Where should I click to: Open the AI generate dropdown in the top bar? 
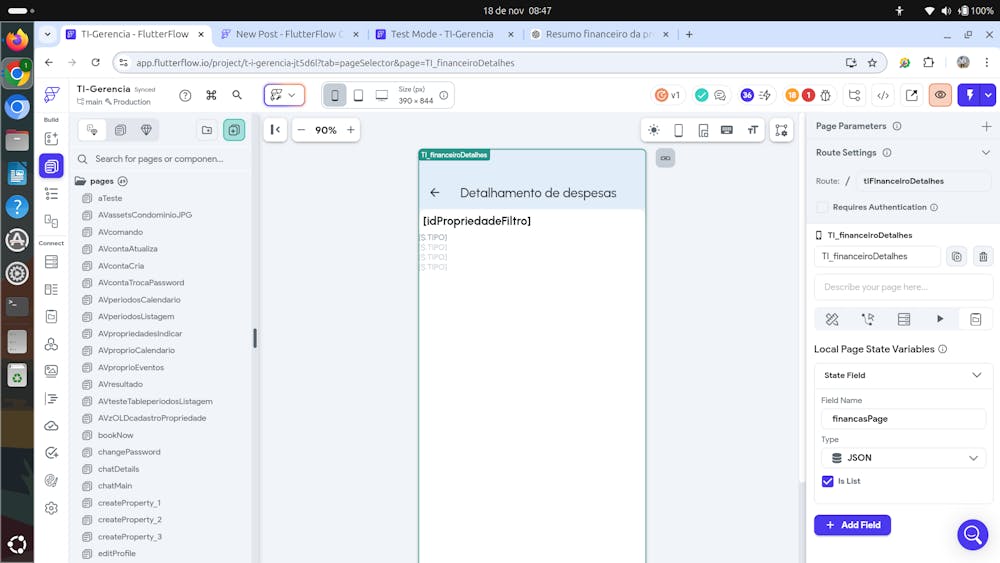coord(284,95)
